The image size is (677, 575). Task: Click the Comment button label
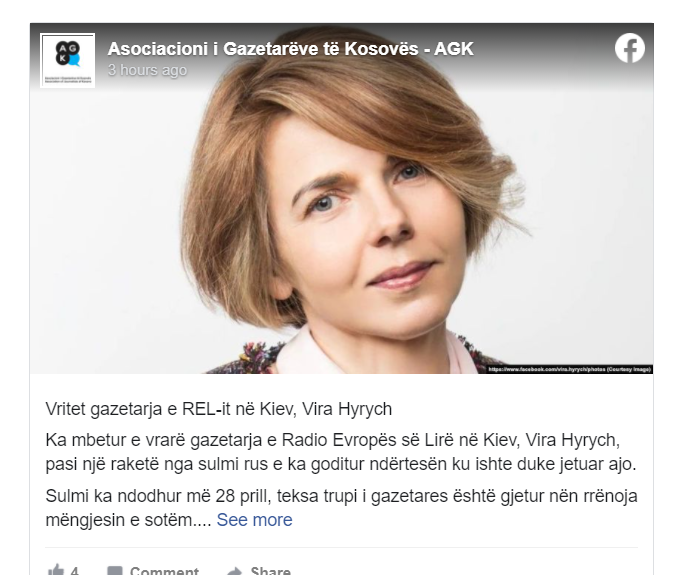(x=164, y=571)
